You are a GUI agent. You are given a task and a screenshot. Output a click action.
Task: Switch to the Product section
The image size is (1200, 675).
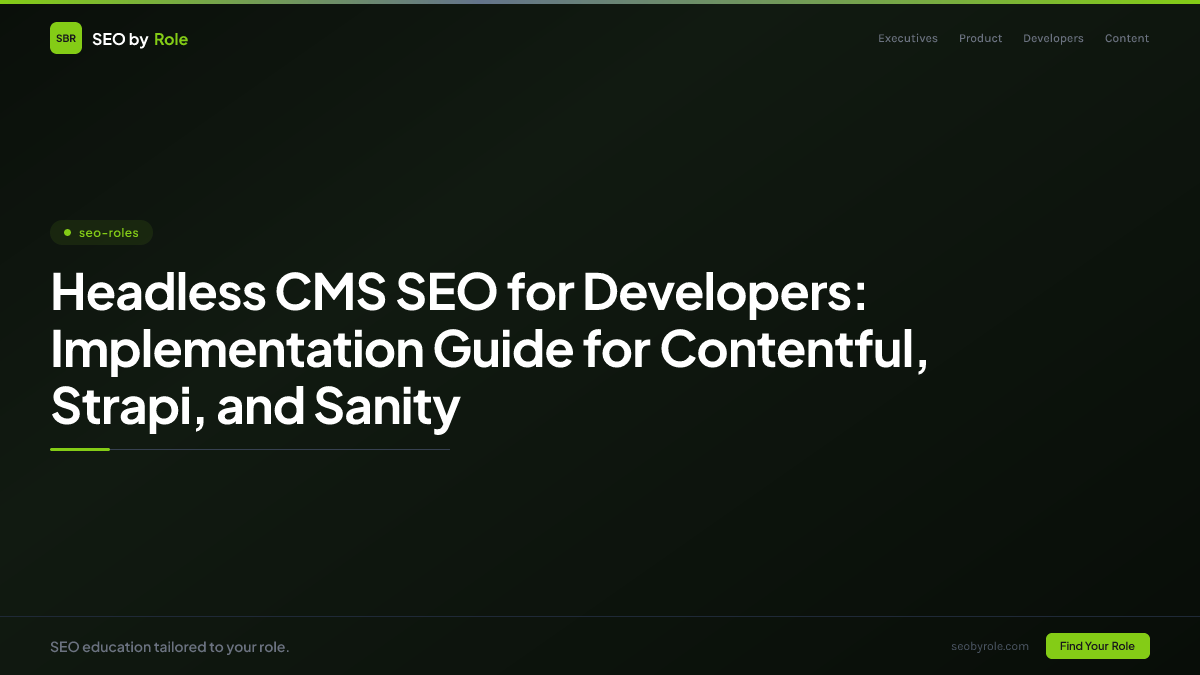click(980, 38)
